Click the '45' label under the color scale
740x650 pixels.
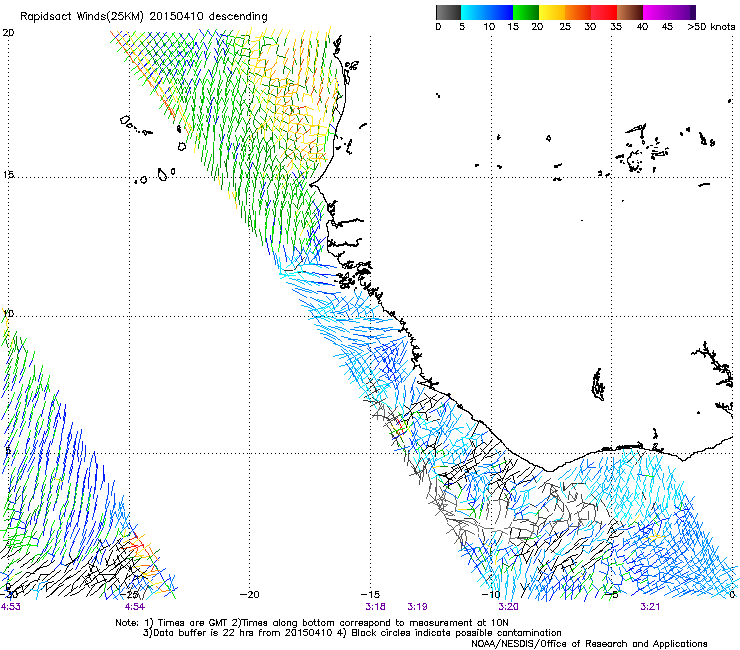point(667,27)
